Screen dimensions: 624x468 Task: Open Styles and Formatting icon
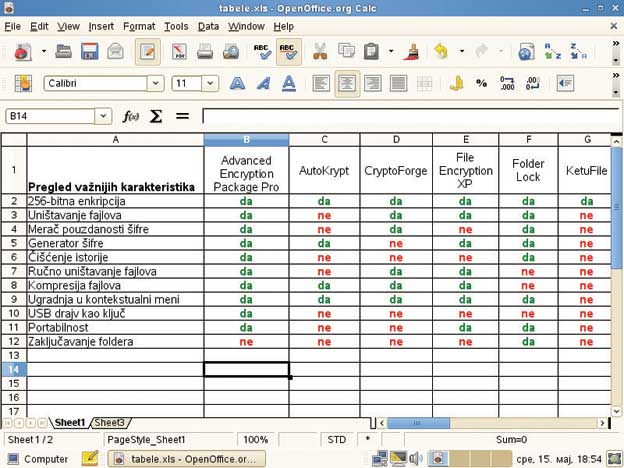point(23,84)
